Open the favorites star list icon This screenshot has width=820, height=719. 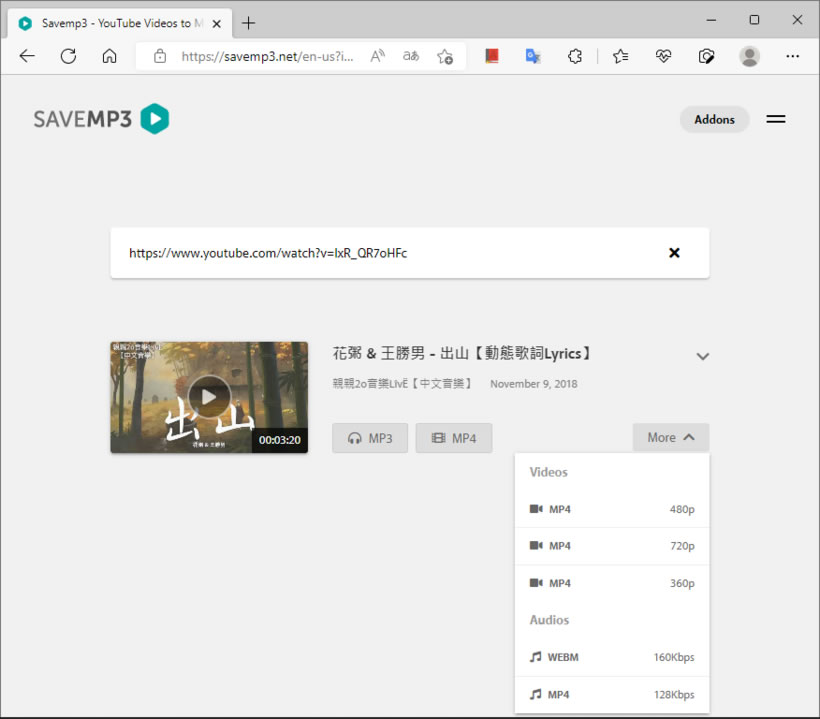click(621, 56)
